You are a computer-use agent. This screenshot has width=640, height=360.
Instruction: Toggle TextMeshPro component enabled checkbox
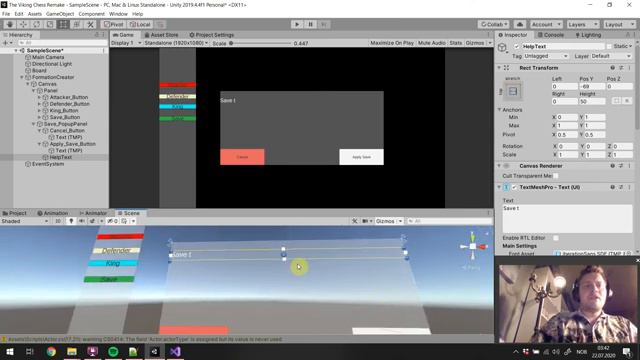click(x=514, y=187)
